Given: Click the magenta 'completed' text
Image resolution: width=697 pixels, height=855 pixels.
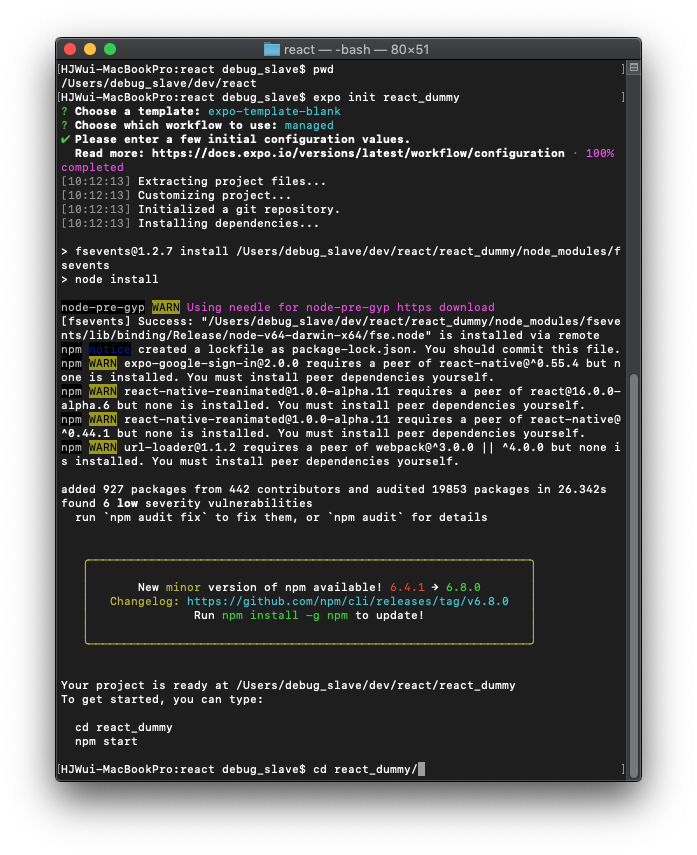Looking at the screenshot, I should tap(92, 167).
